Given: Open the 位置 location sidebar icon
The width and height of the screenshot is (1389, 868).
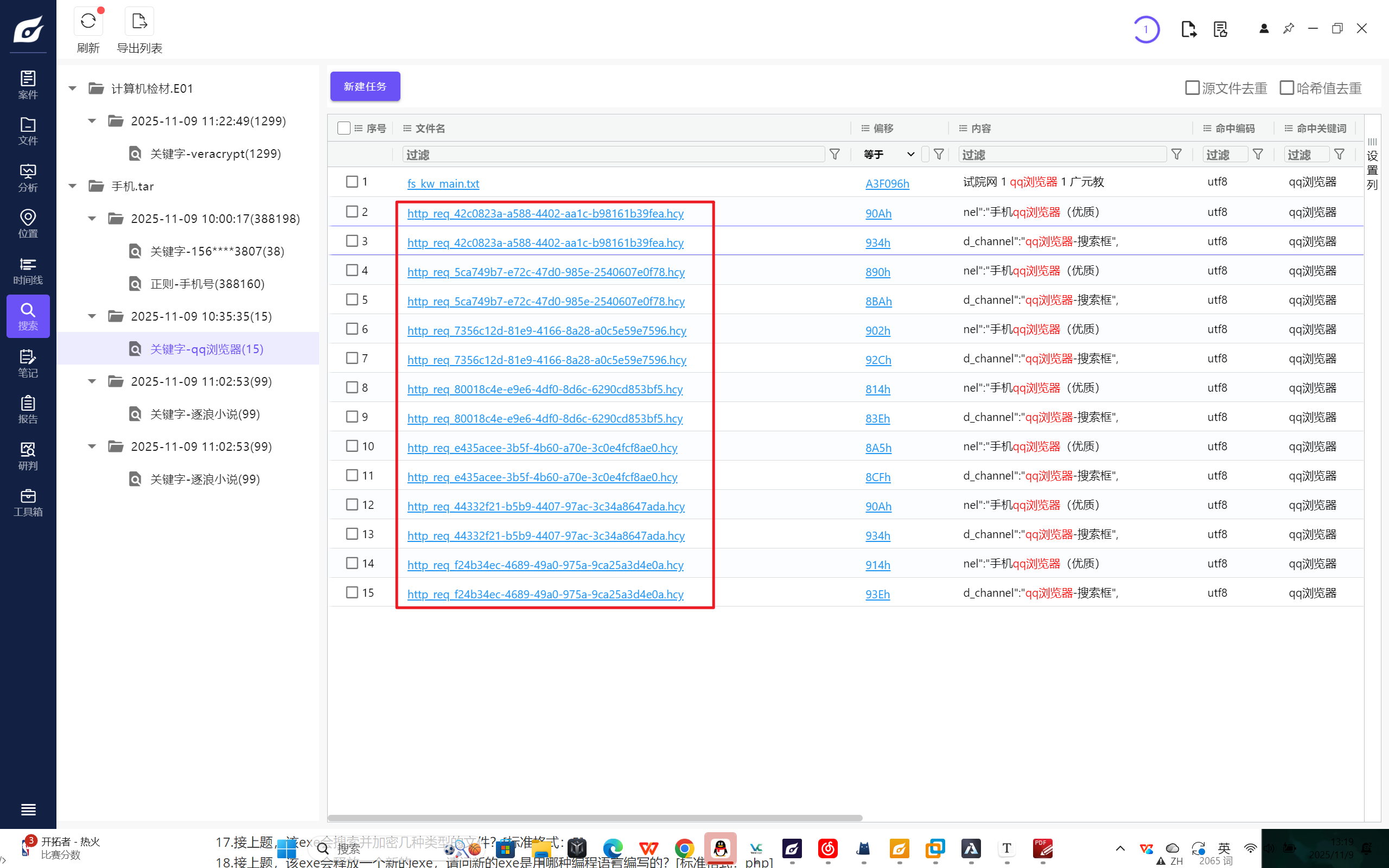Looking at the screenshot, I should click(x=28, y=224).
